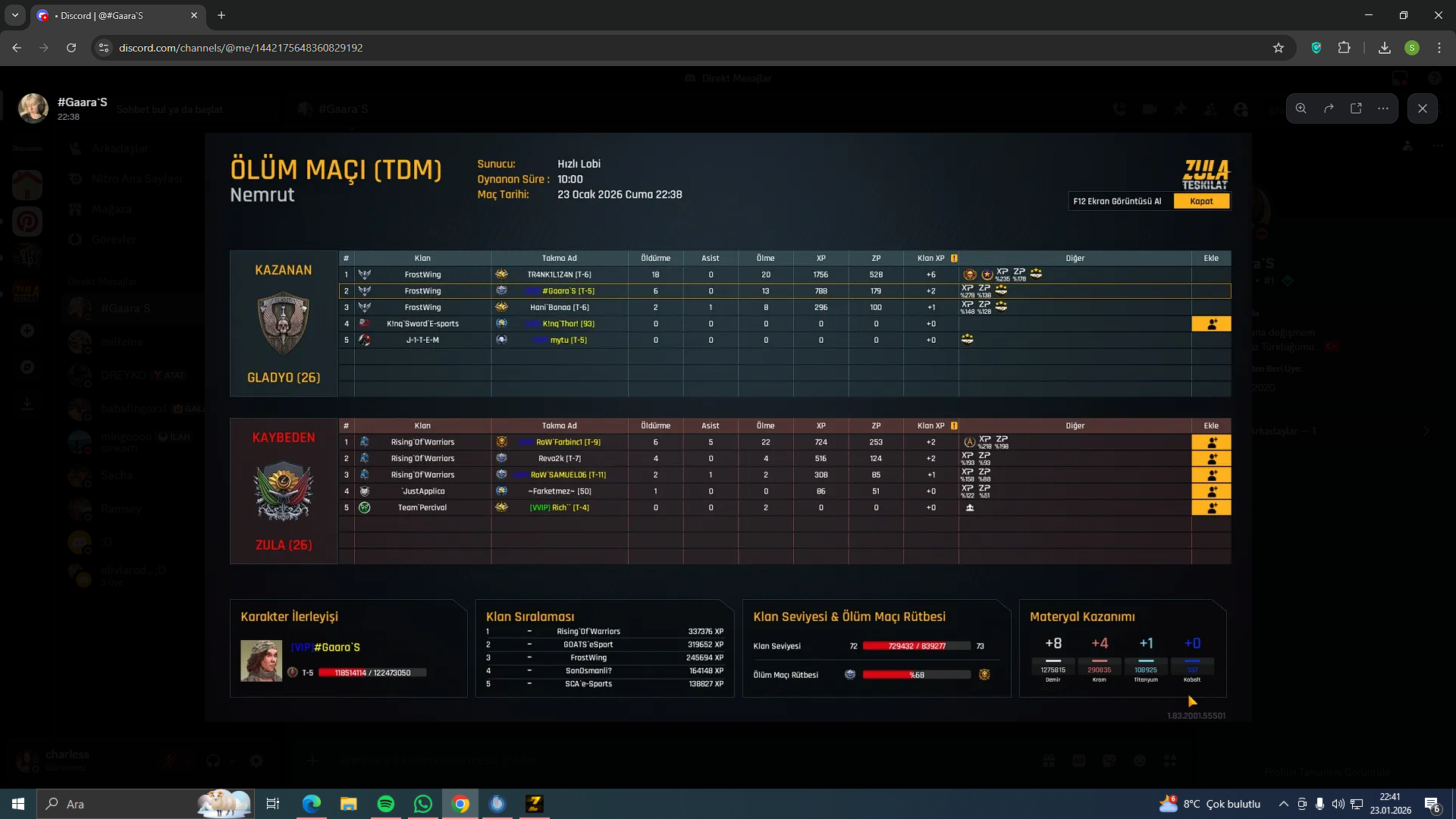Screen dimensions: 1456x819
Task: Select Hani`Banaa [T-6] player name
Action: (560, 308)
